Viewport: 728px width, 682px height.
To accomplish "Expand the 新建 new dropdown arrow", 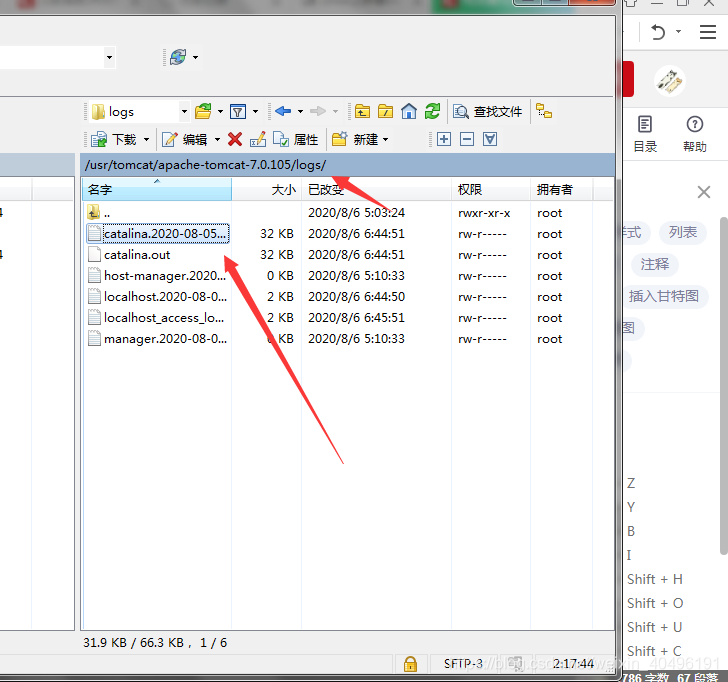I will [386, 139].
